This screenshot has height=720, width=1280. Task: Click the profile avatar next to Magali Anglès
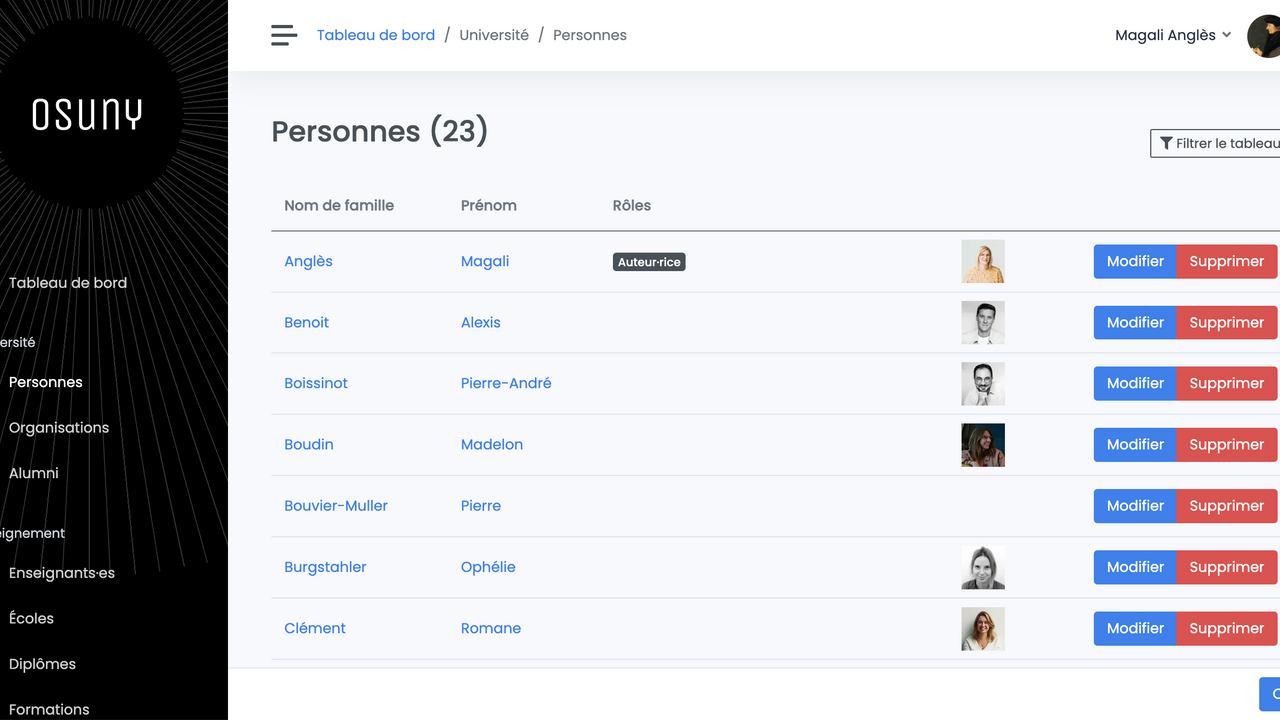click(1263, 35)
